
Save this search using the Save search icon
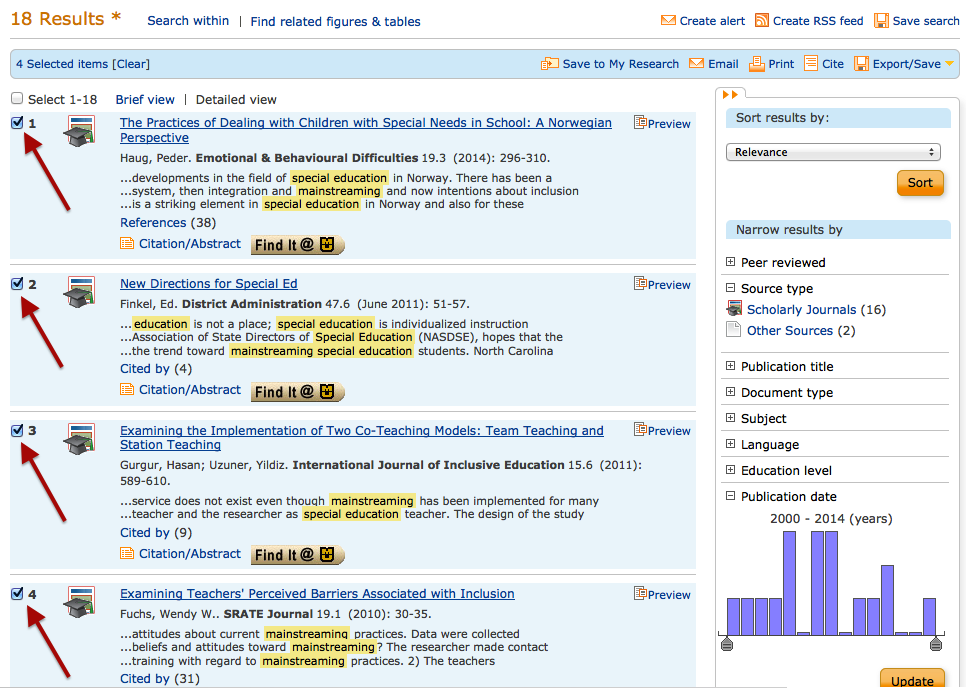coord(916,19)
